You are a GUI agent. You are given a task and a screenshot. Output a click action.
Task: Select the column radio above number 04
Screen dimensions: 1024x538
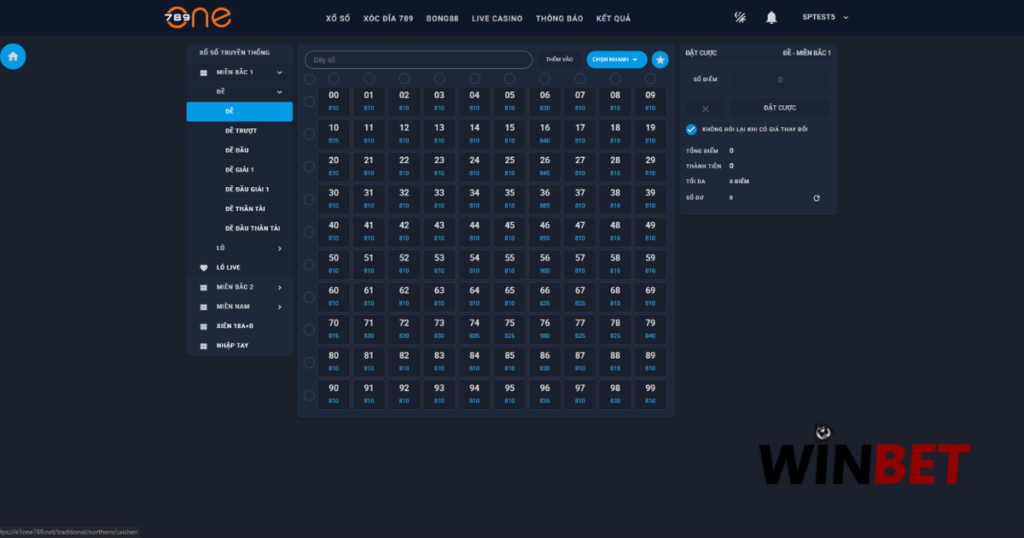475,79
